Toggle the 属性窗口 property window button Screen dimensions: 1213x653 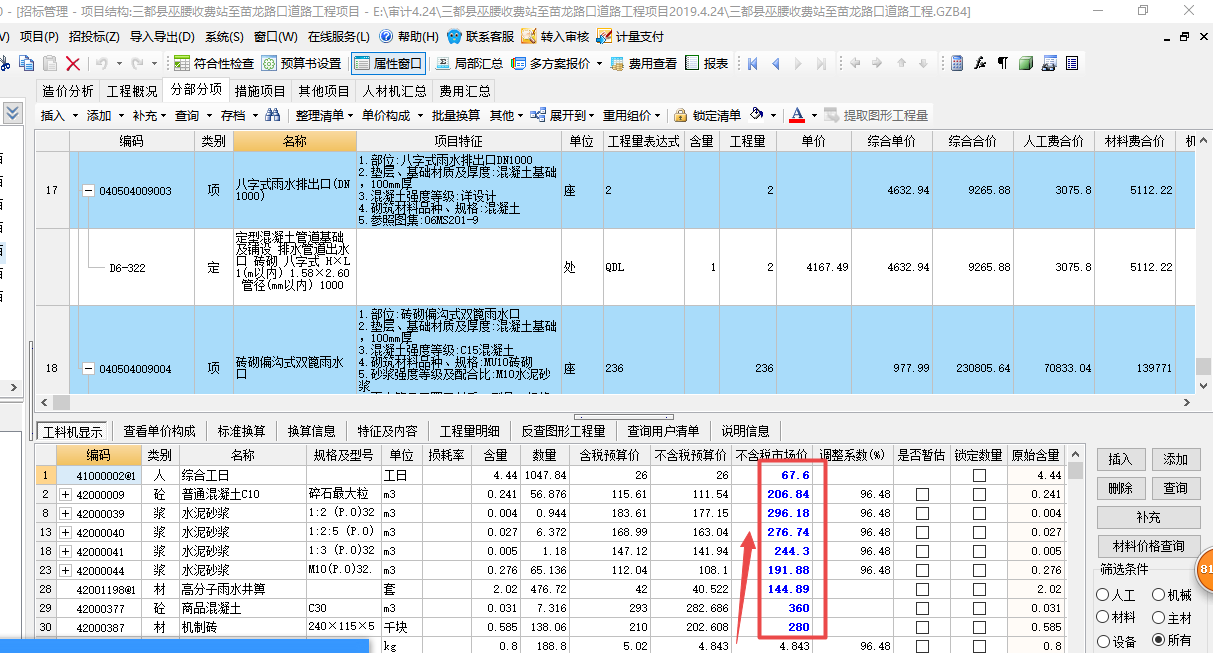pos(388,63)
